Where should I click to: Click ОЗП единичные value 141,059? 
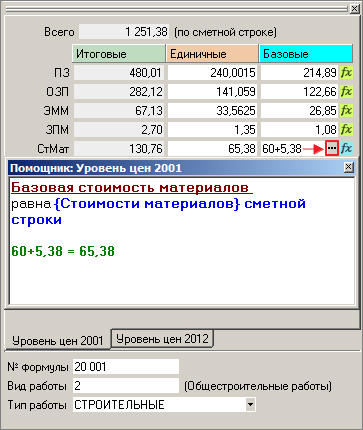(212, 91)
